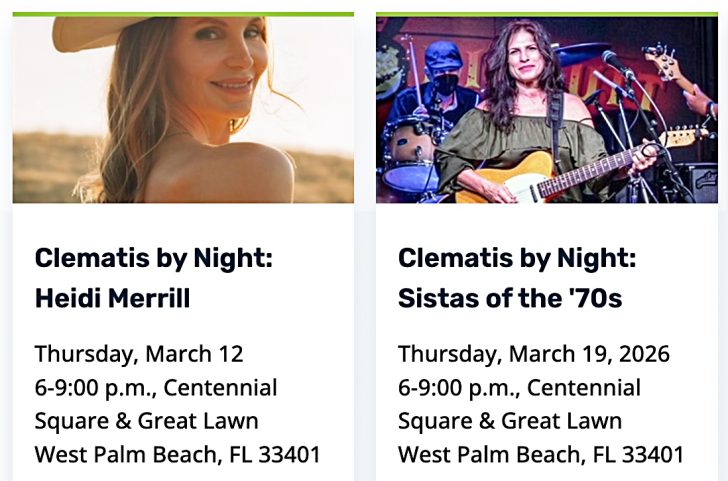Click the green top border of the left card
728x481 pixels.
(183, 14)
